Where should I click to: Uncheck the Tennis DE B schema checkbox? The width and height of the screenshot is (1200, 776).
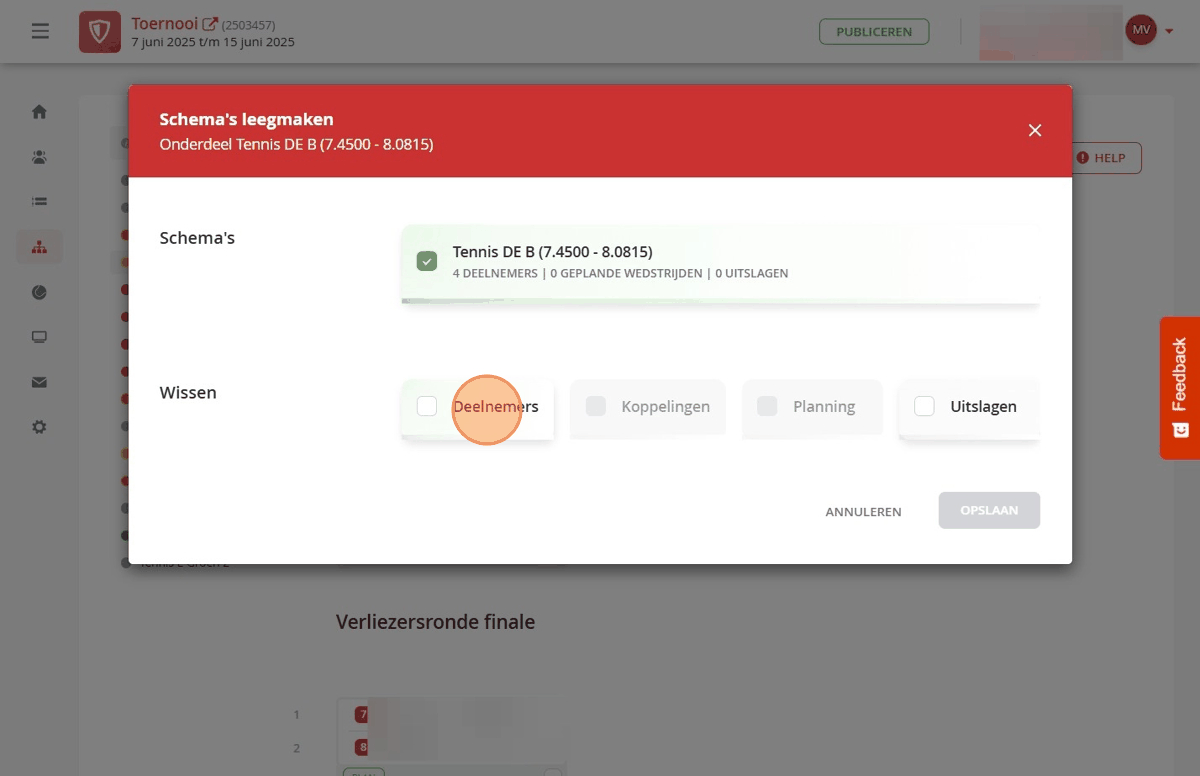point(427,262)
